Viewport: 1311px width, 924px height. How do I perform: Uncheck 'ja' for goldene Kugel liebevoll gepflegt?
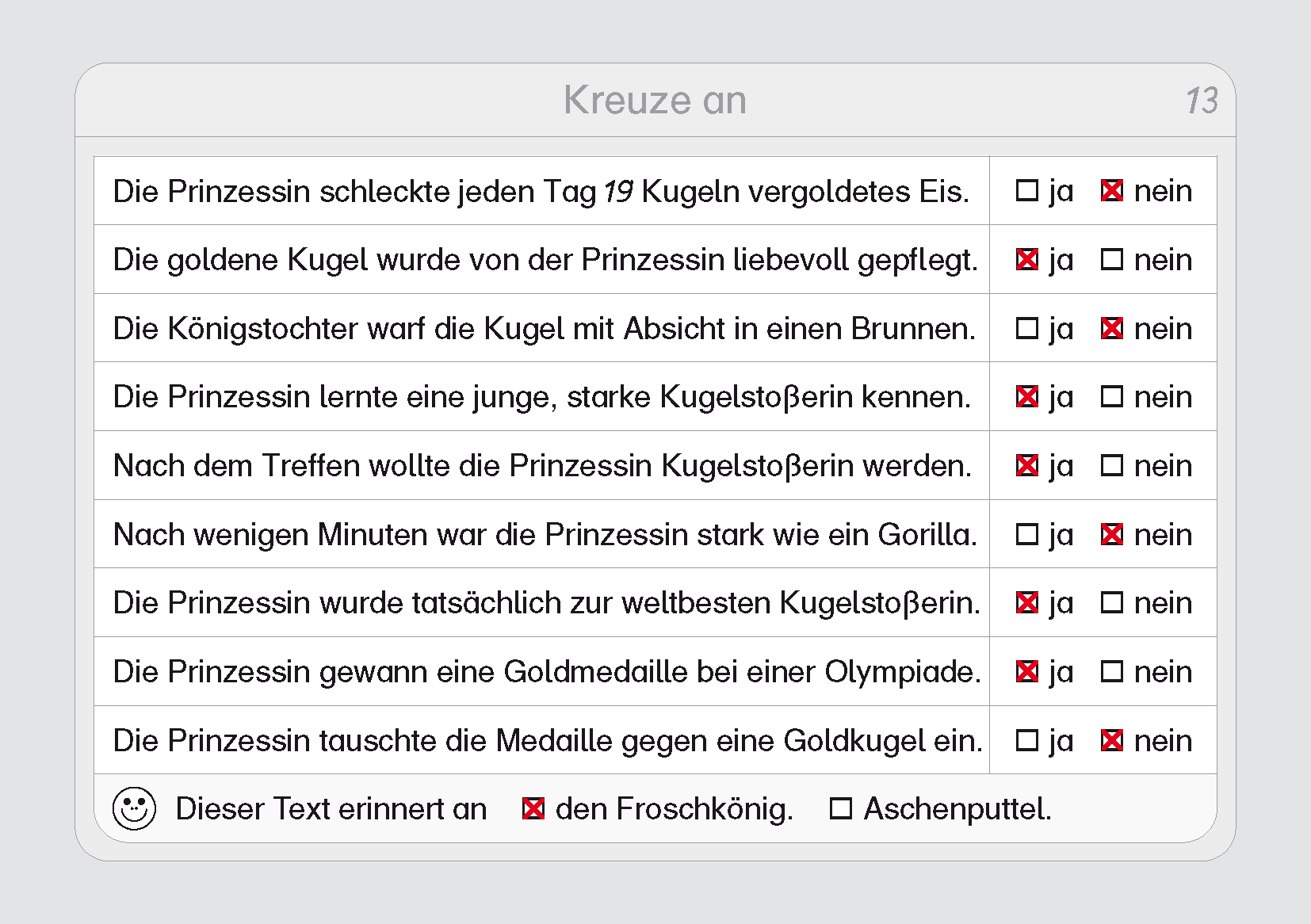[x=1026, y=260]
